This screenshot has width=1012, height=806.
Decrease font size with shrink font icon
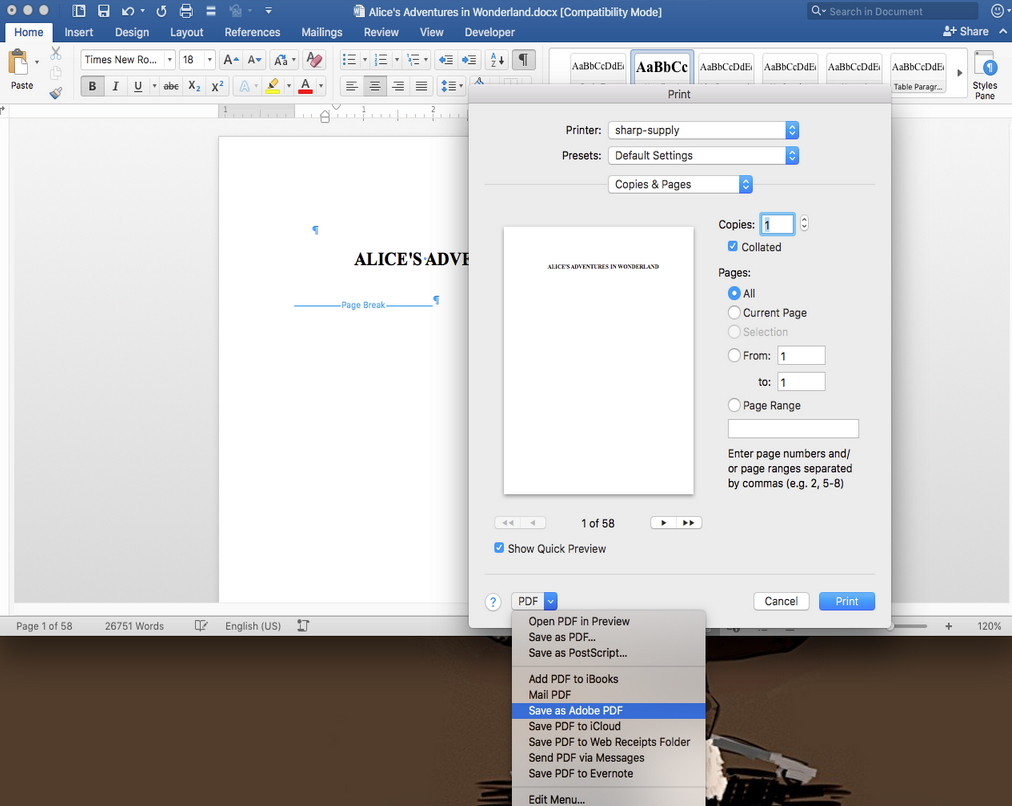point(255,60)
